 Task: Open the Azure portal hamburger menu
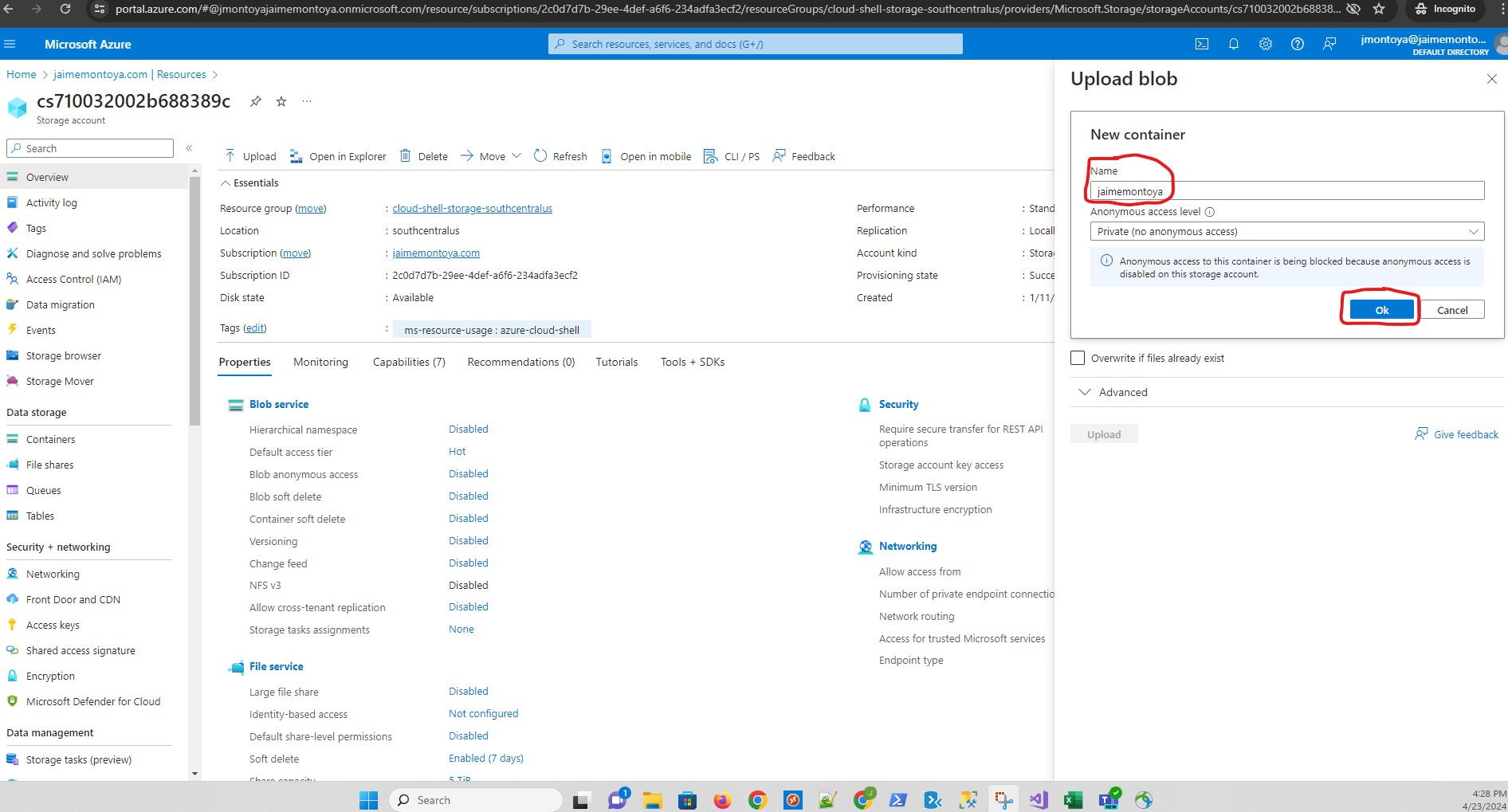click(x=10, y=44)
